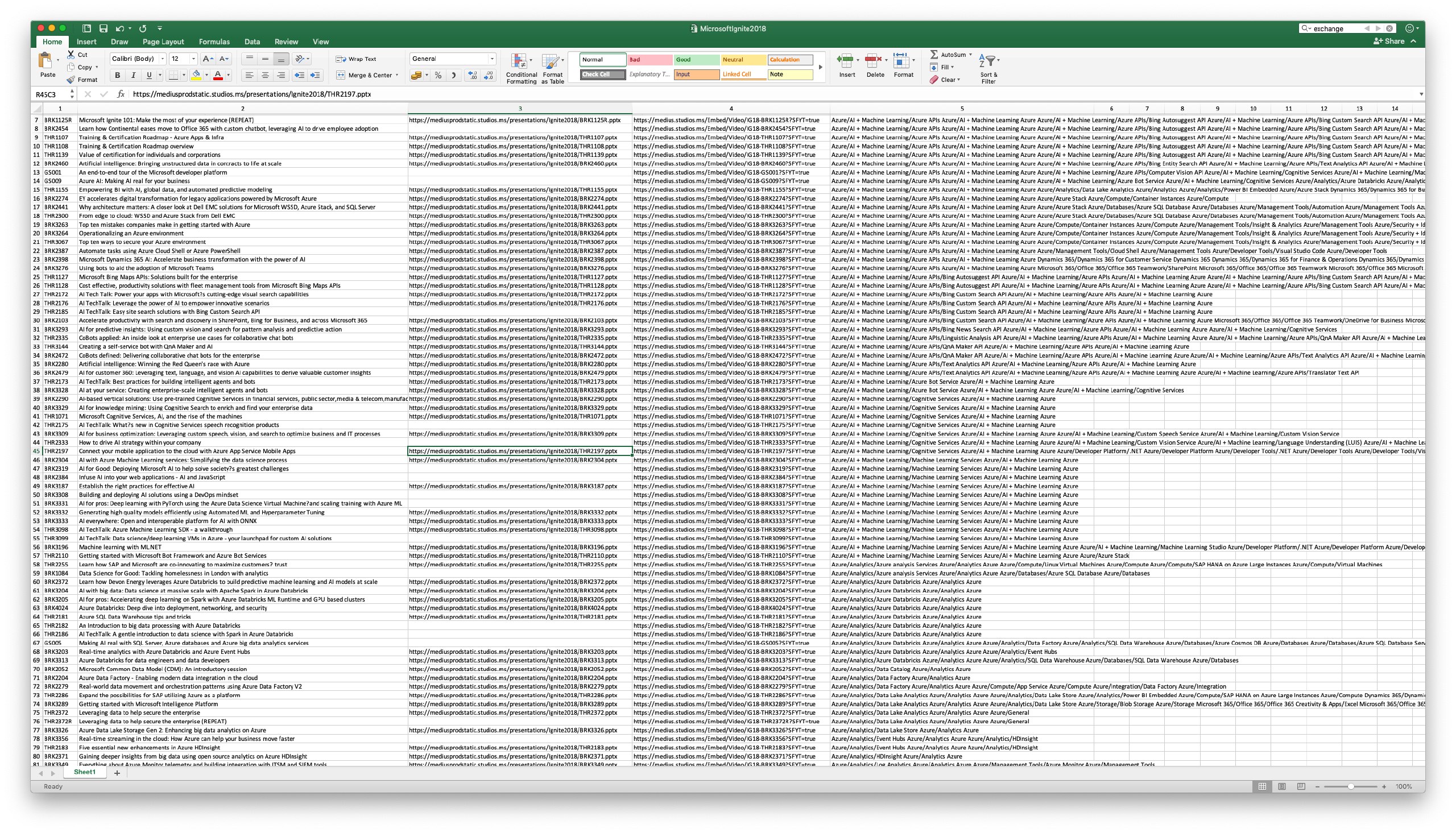The width and height of the screenshot is (1456, 833).
Task: Click the decrease decimal places icon
Action: point(489,75)
